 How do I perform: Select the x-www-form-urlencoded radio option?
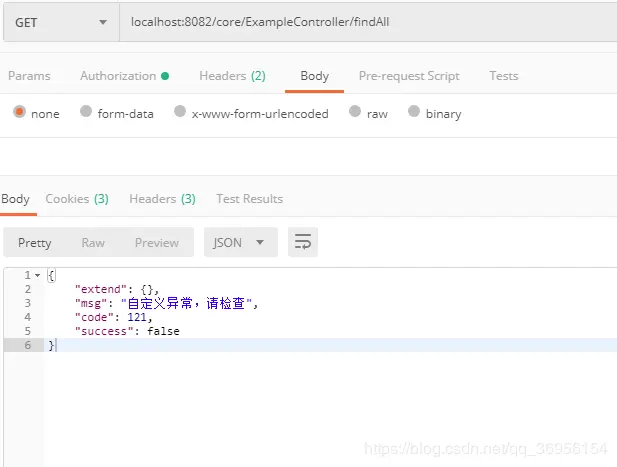point(180,111)
